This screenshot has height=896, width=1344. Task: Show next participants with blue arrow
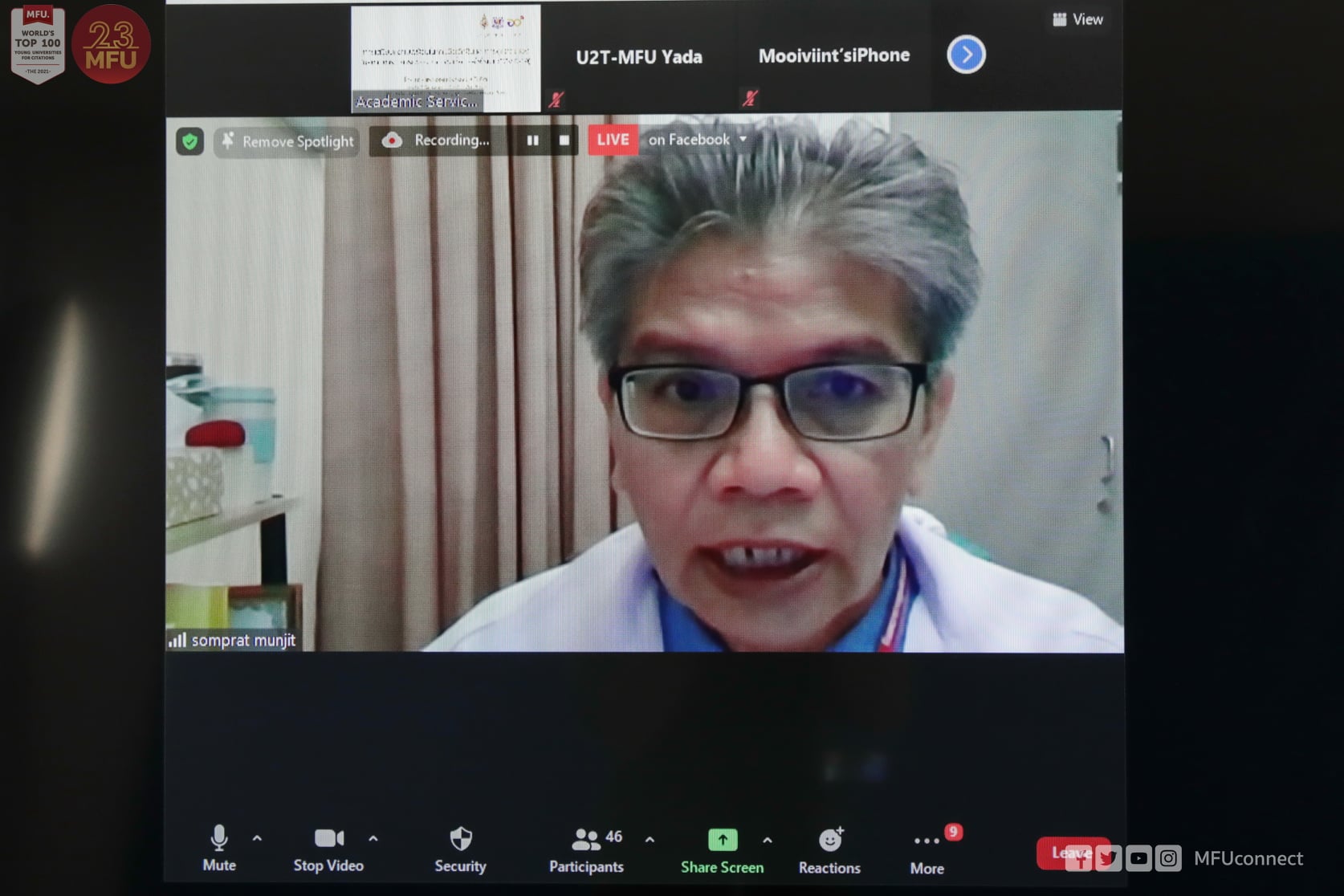tap(966, 55)
